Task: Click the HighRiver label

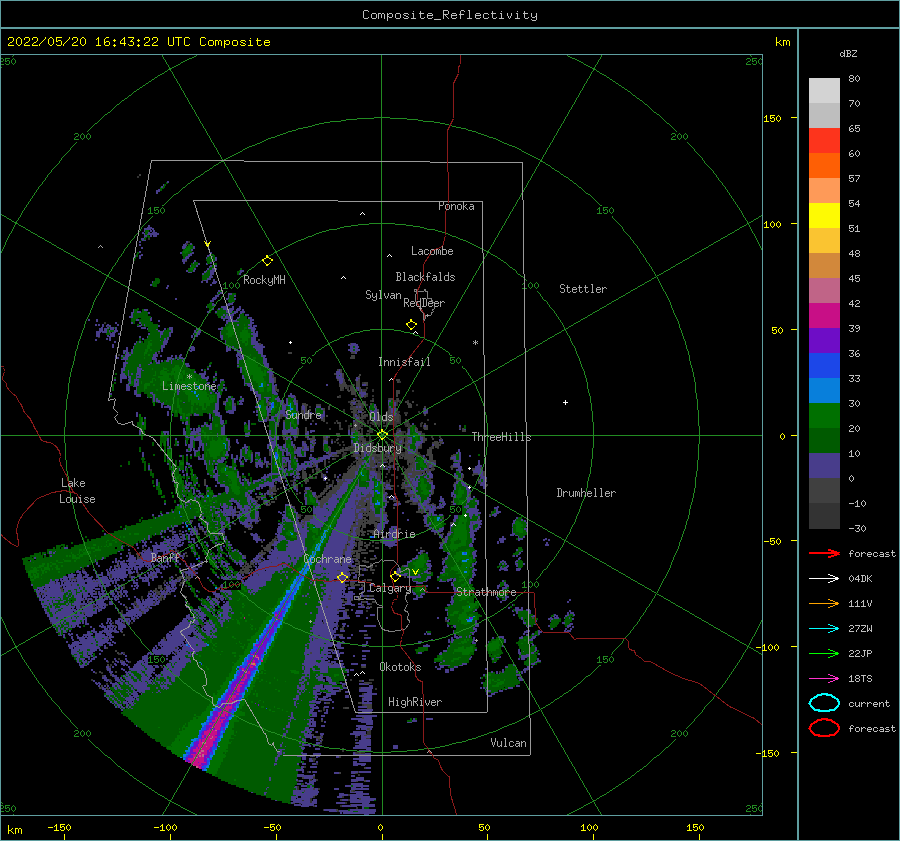Action: point(415,702)
